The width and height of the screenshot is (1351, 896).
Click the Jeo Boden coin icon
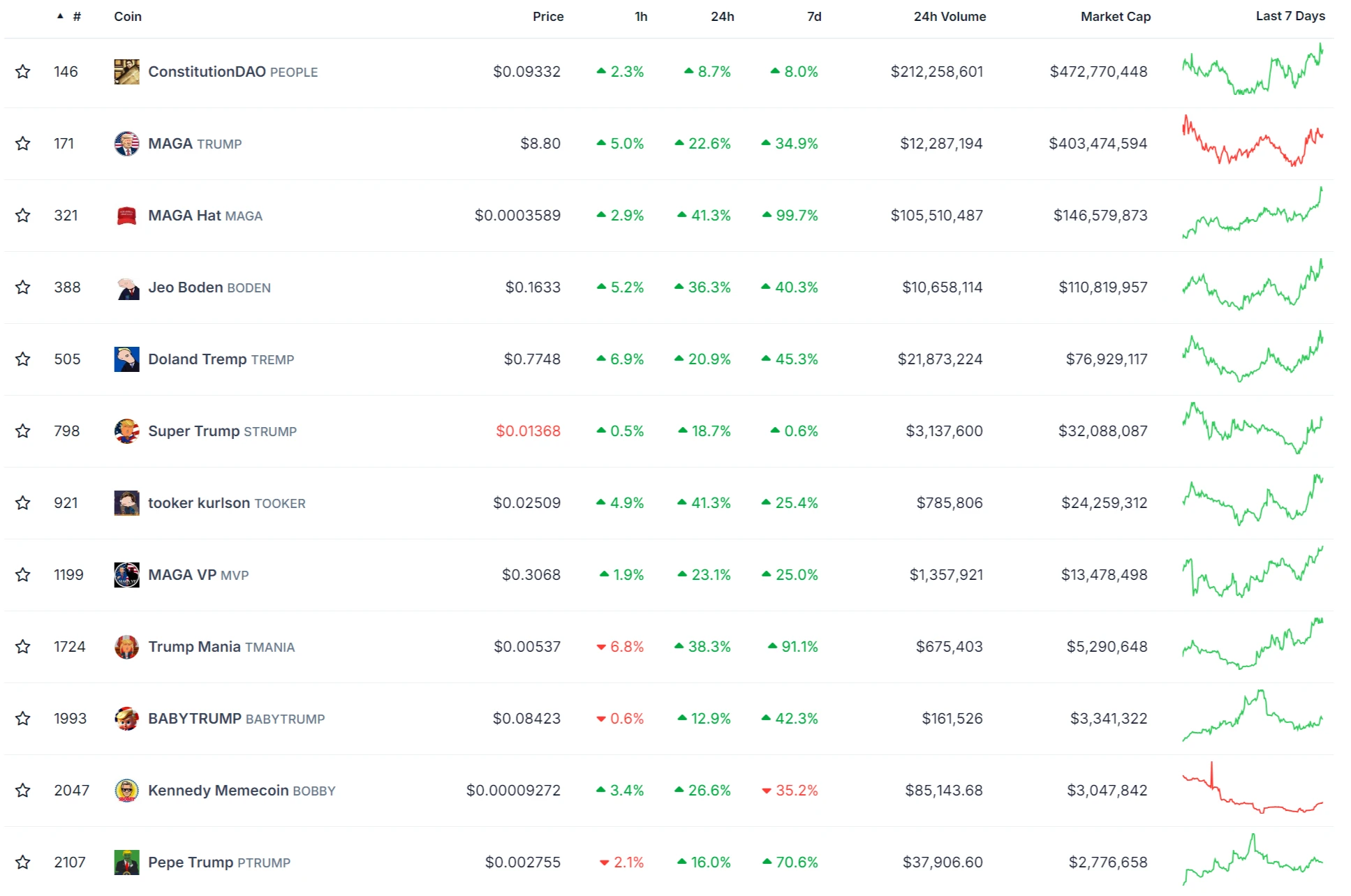tap(126, 288)
